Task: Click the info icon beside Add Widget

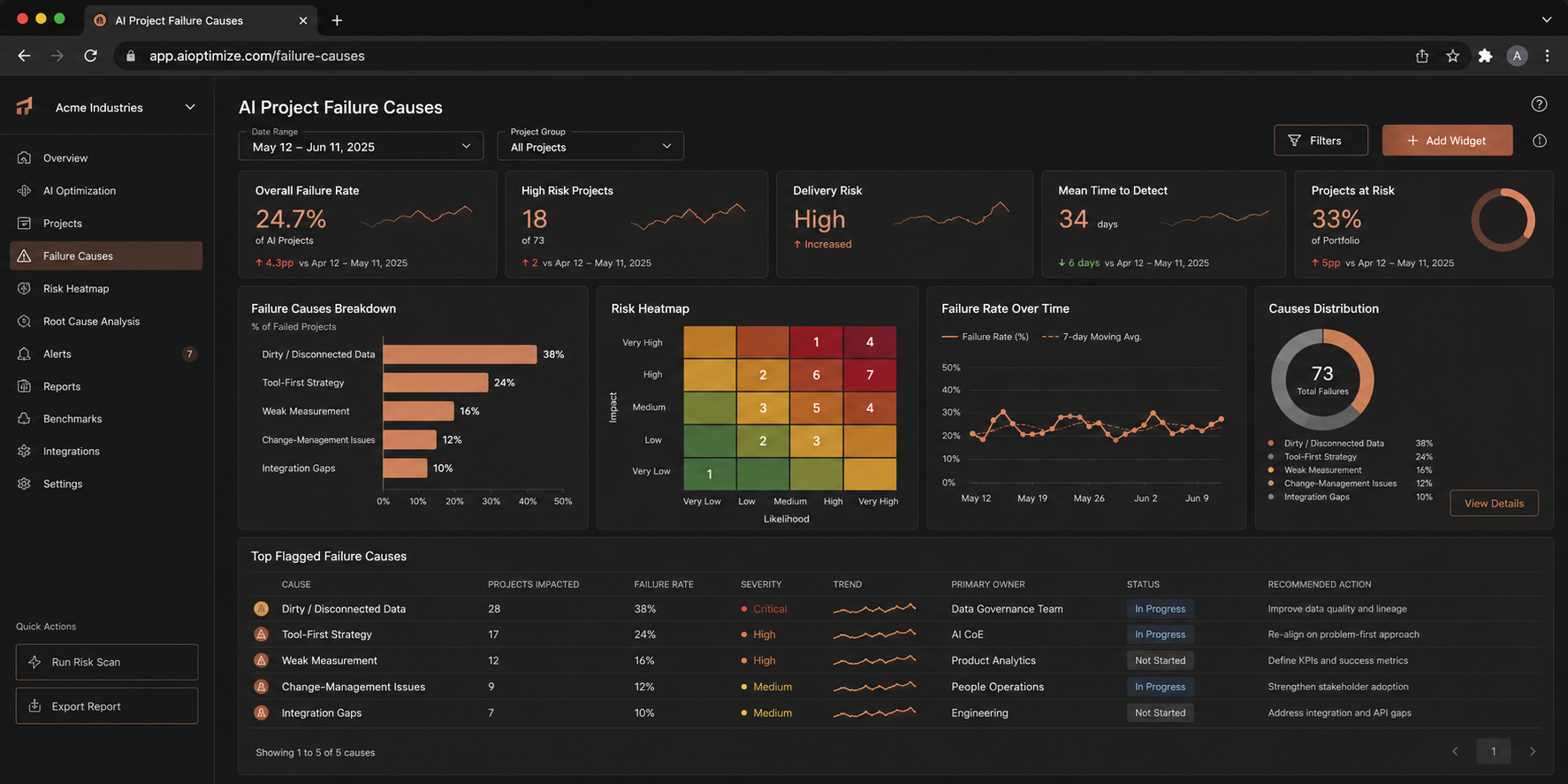Action: (1540, 141)
